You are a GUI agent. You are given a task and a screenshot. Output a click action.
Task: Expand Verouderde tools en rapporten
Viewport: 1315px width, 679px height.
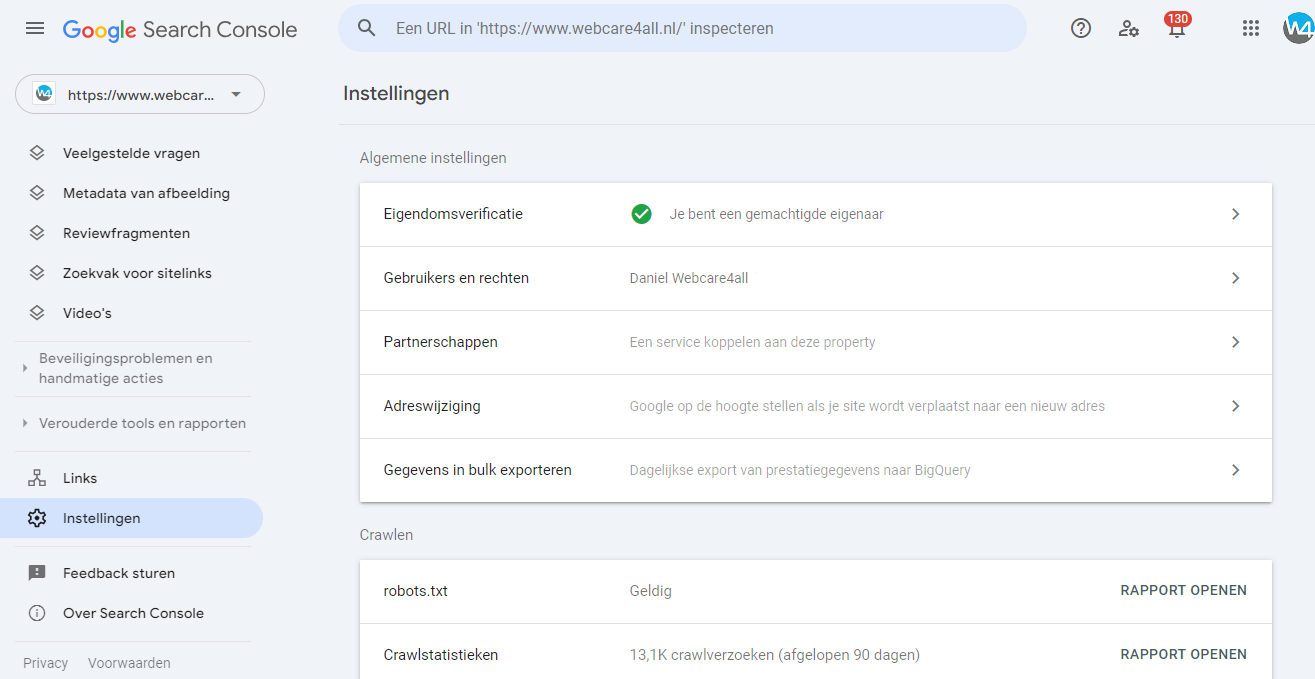tap(24, 423)
